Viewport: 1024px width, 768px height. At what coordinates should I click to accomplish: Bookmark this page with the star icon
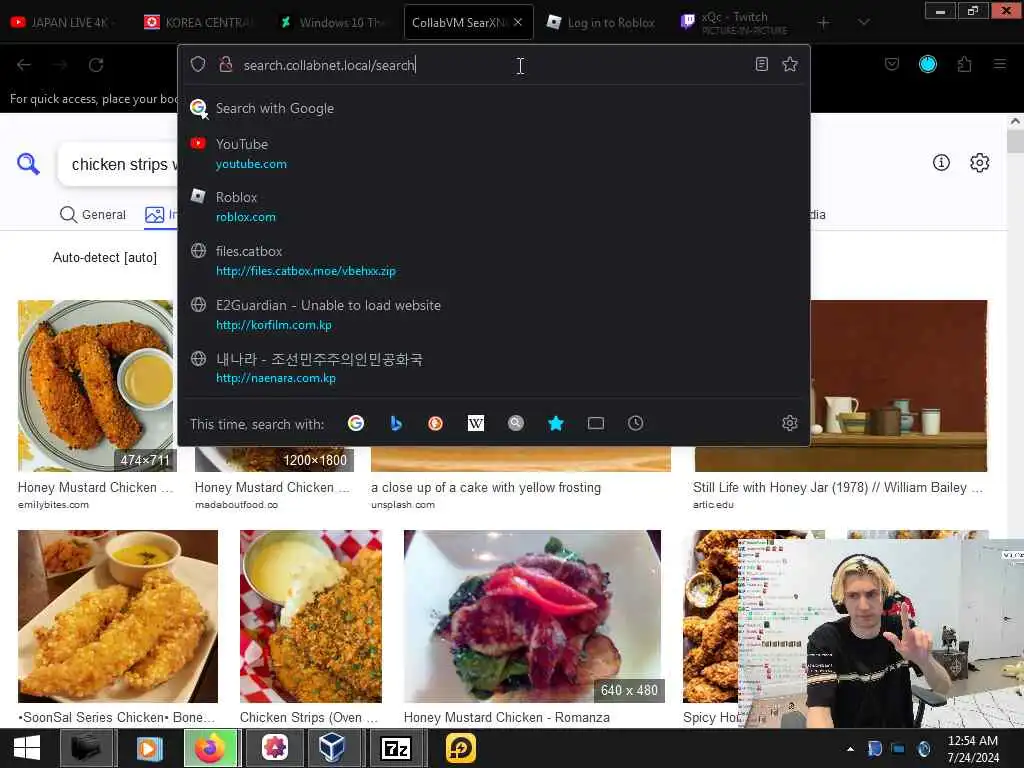[790, 64]
